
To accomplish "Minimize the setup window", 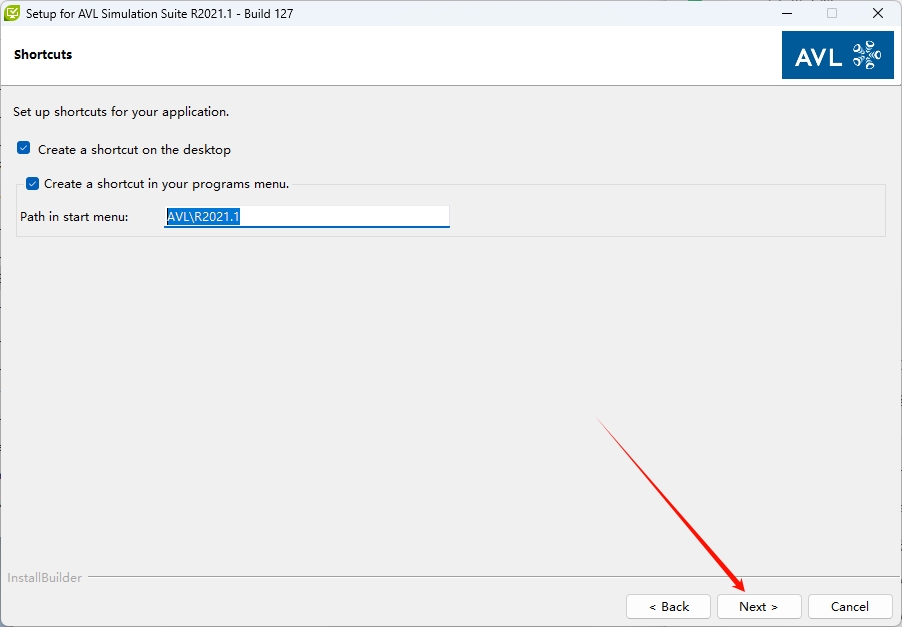I will point(785,14).
